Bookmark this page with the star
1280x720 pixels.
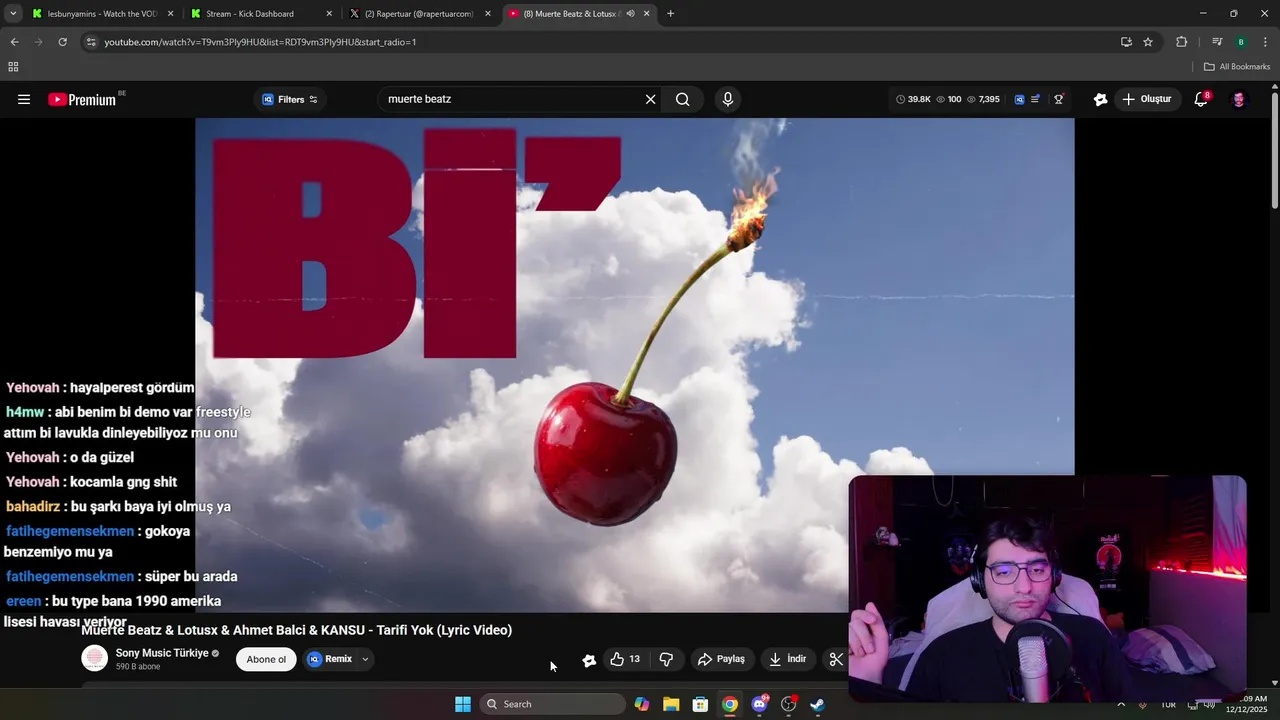pos(1148,42)
